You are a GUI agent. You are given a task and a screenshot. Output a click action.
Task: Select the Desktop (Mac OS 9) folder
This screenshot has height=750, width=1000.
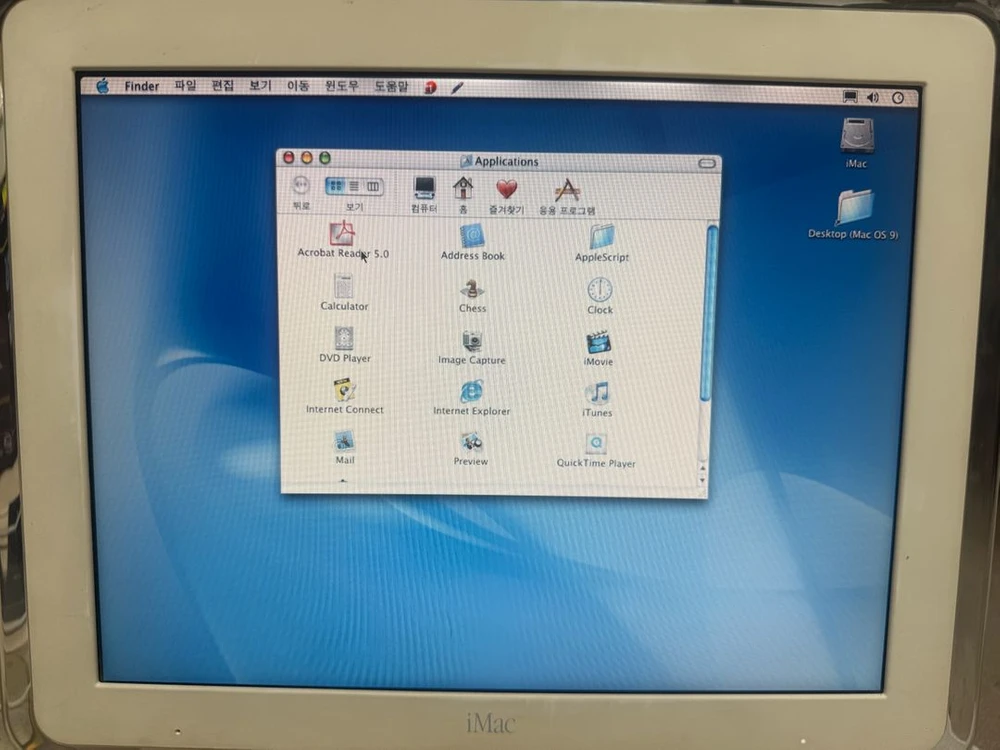pos(855,207)
